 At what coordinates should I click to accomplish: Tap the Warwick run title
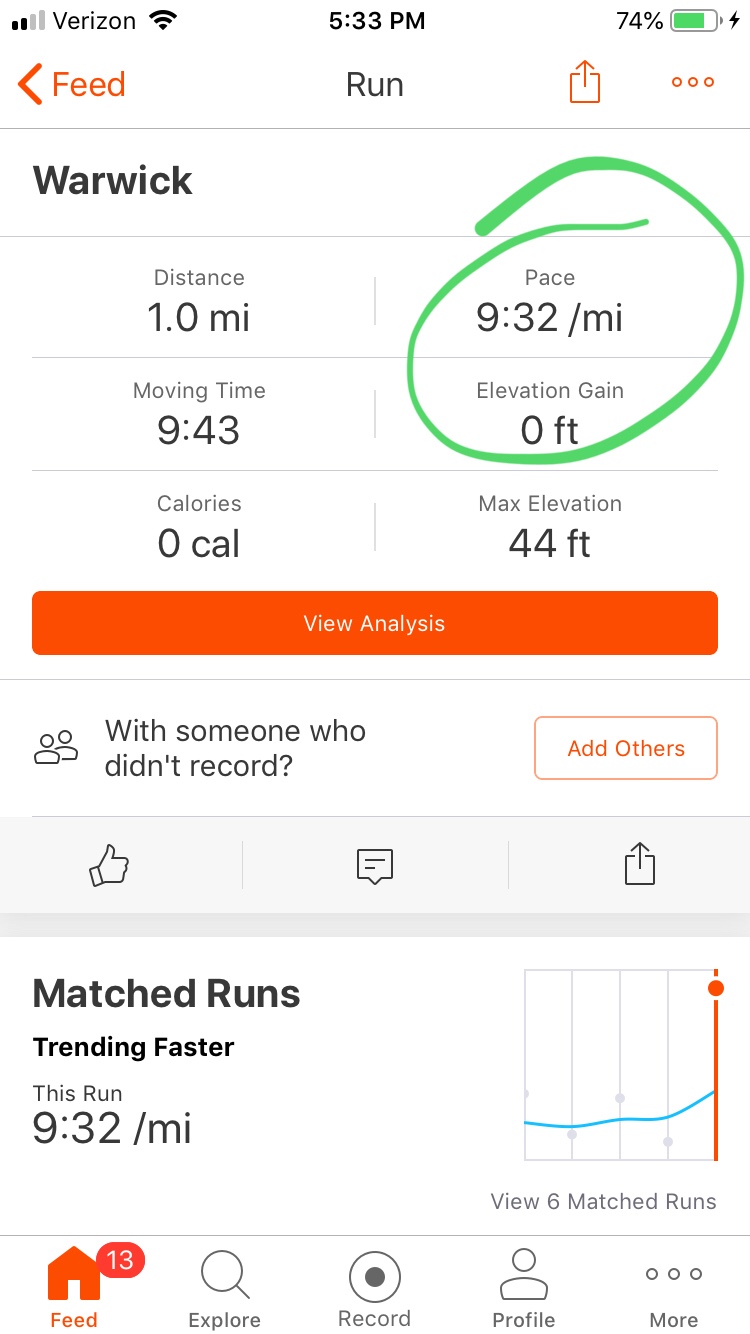click(x=113, y=181)
